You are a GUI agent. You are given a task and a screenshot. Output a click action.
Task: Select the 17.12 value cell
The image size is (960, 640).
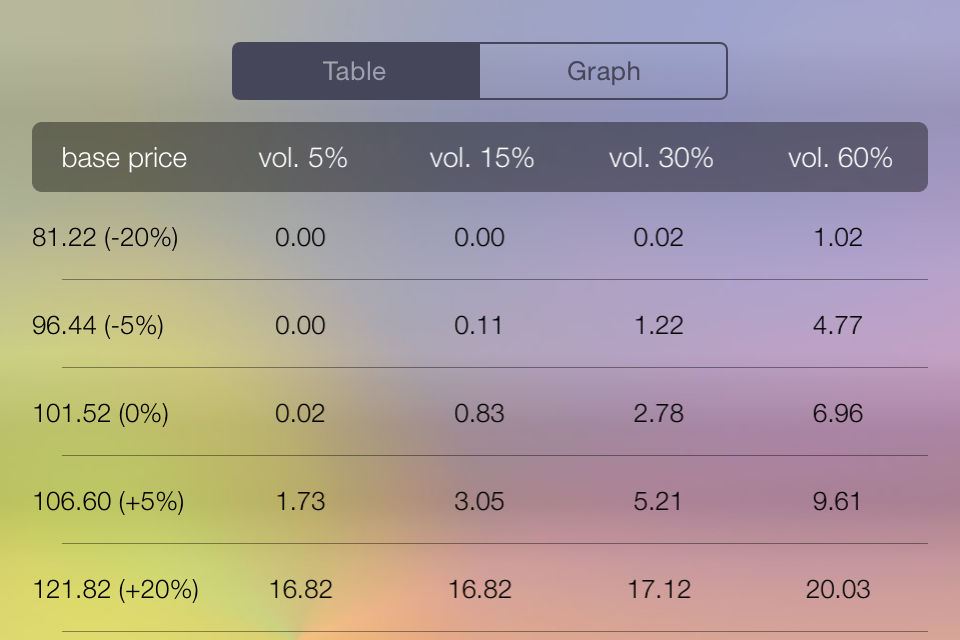[x=659, y=589]
